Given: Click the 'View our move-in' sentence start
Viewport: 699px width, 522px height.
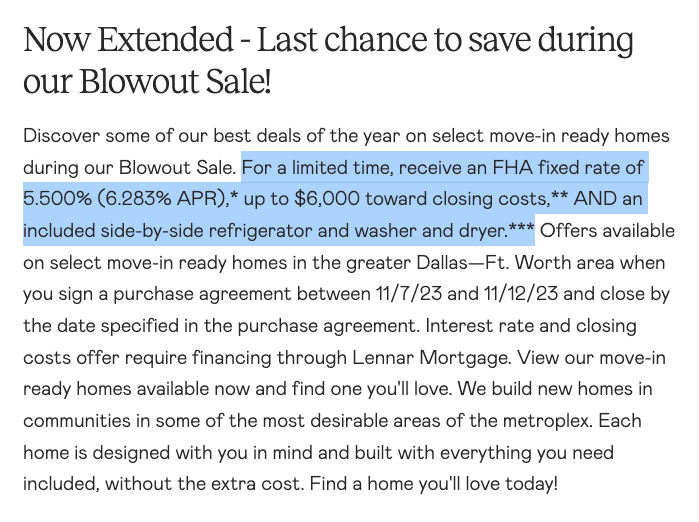Looking at the screenshot, I should point(591,358).
